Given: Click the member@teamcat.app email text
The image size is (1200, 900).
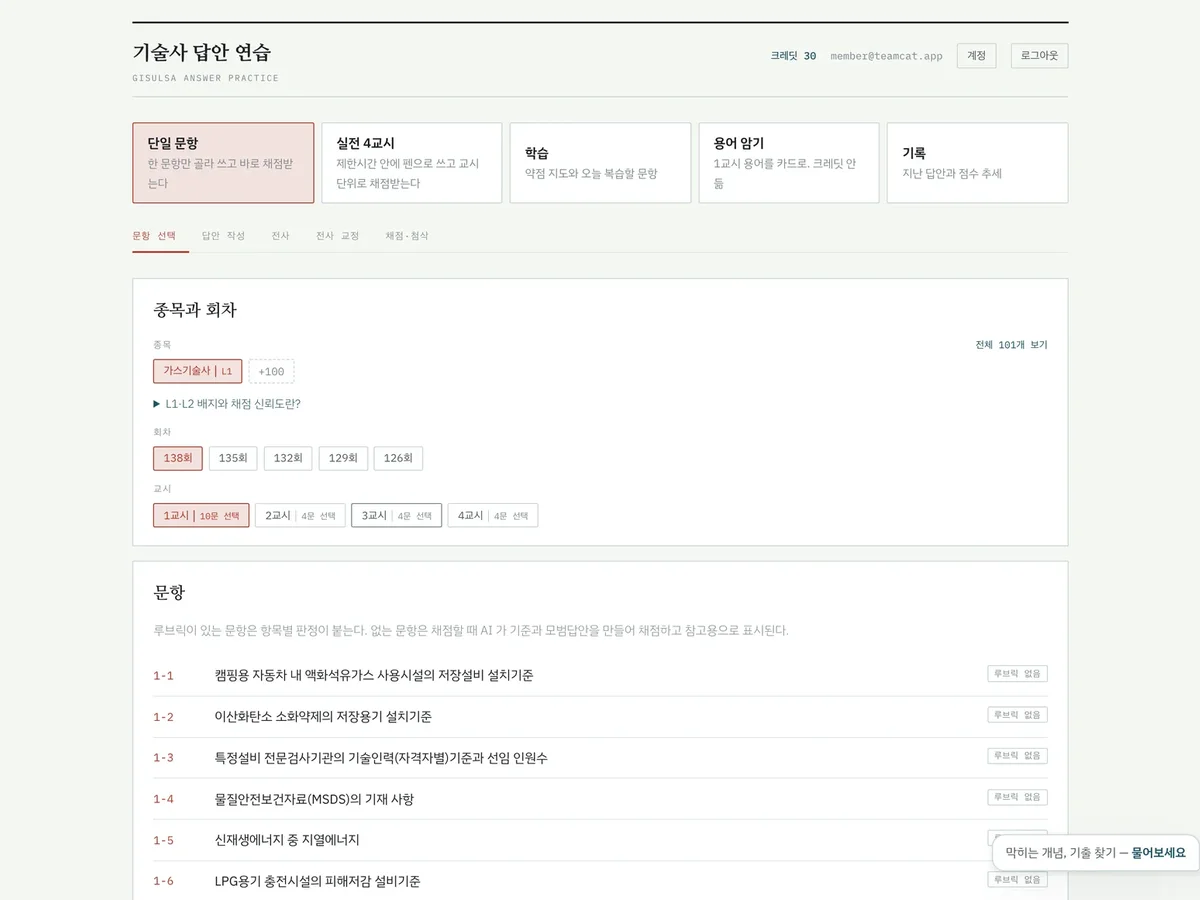Looking at the screenshot, I should click(x=886, y=56).
